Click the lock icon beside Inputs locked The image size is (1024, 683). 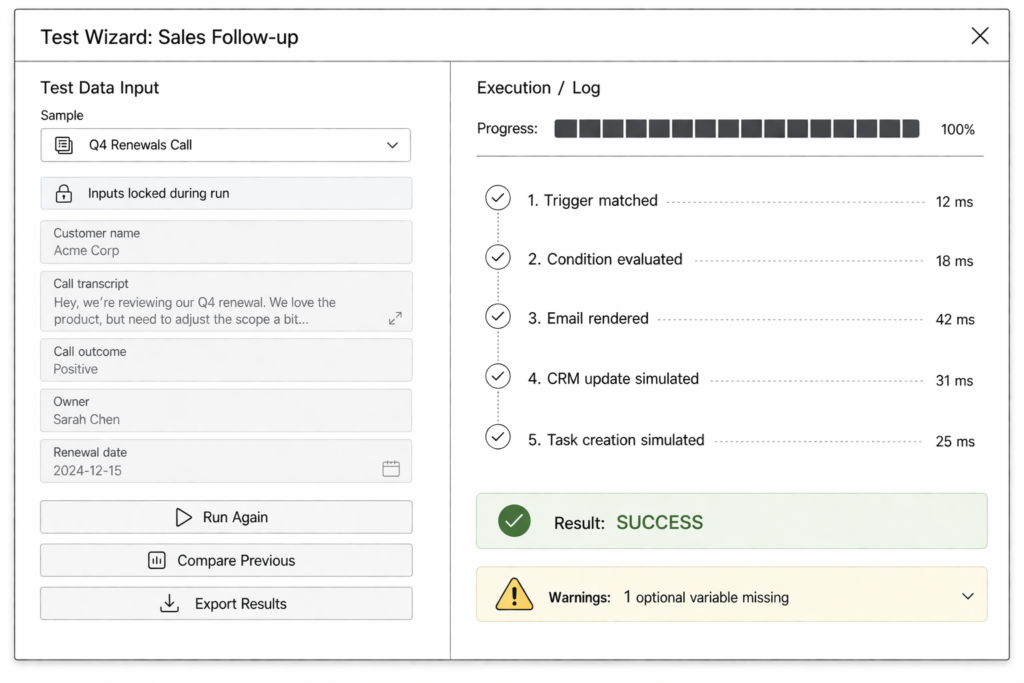pos(64,194)
